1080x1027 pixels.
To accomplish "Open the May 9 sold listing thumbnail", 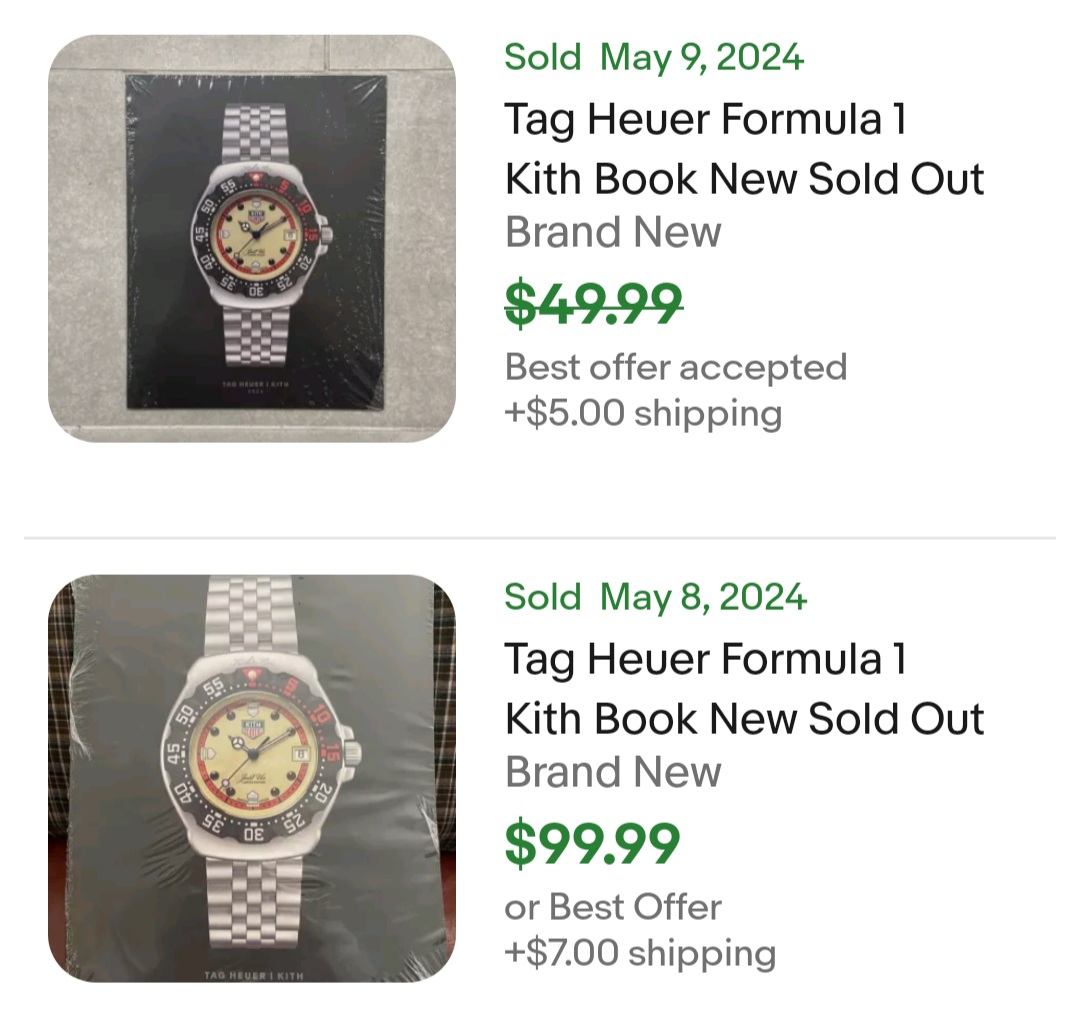I will coord(251,238).
